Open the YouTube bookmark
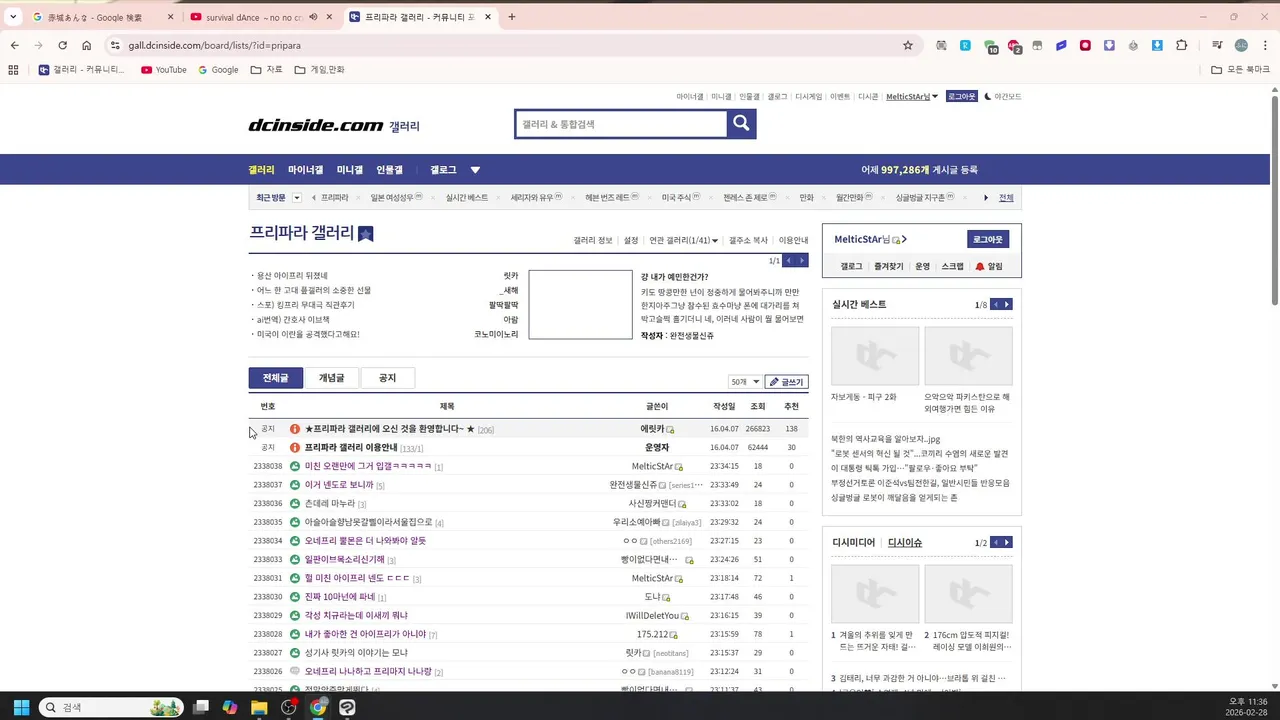Screen dimensions: 1280x720 (164, 70)
